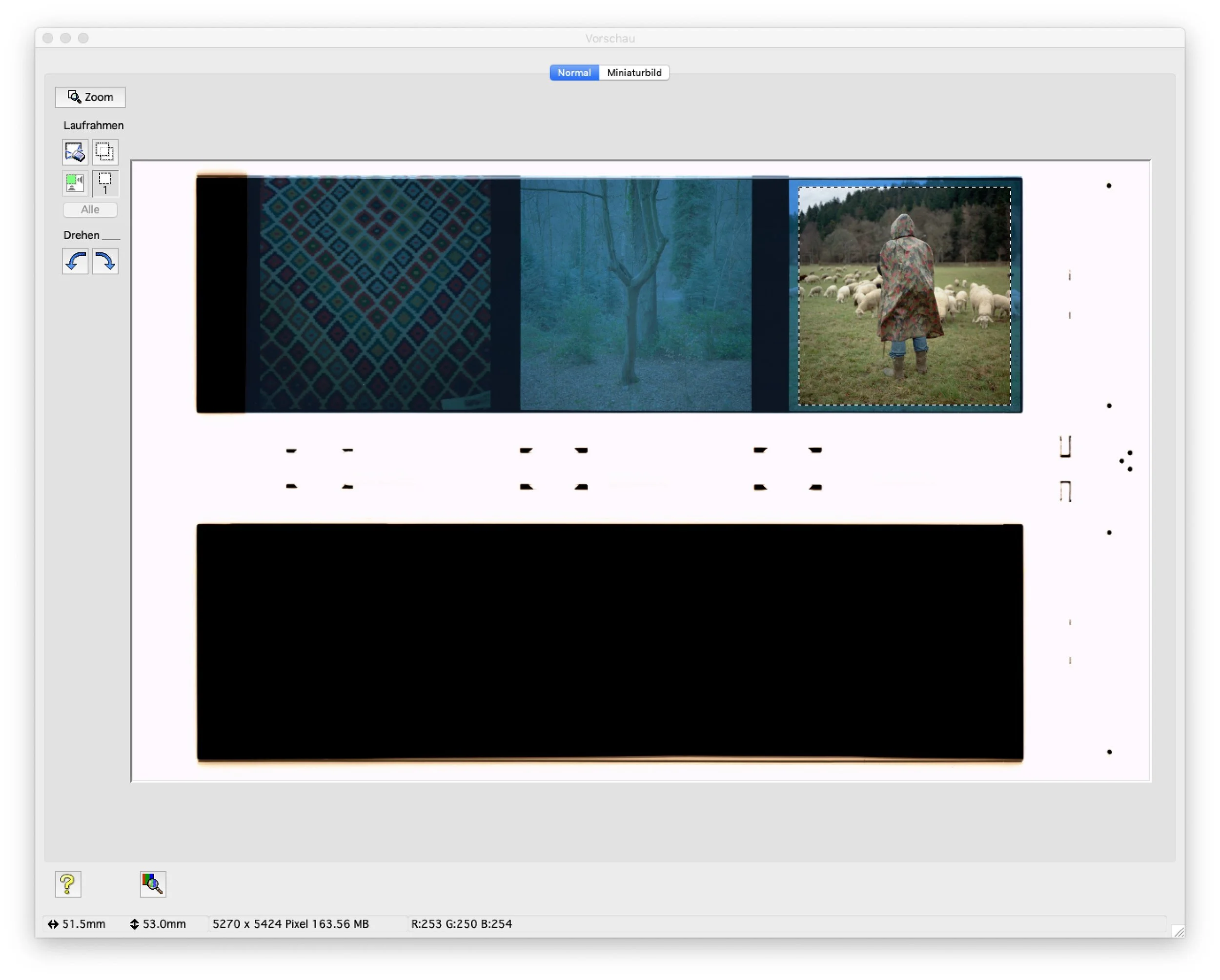The height and width of the screenshot is (980, 1220).
Task: Open the densitometer color magnifier tool
Action: point(153,884)
